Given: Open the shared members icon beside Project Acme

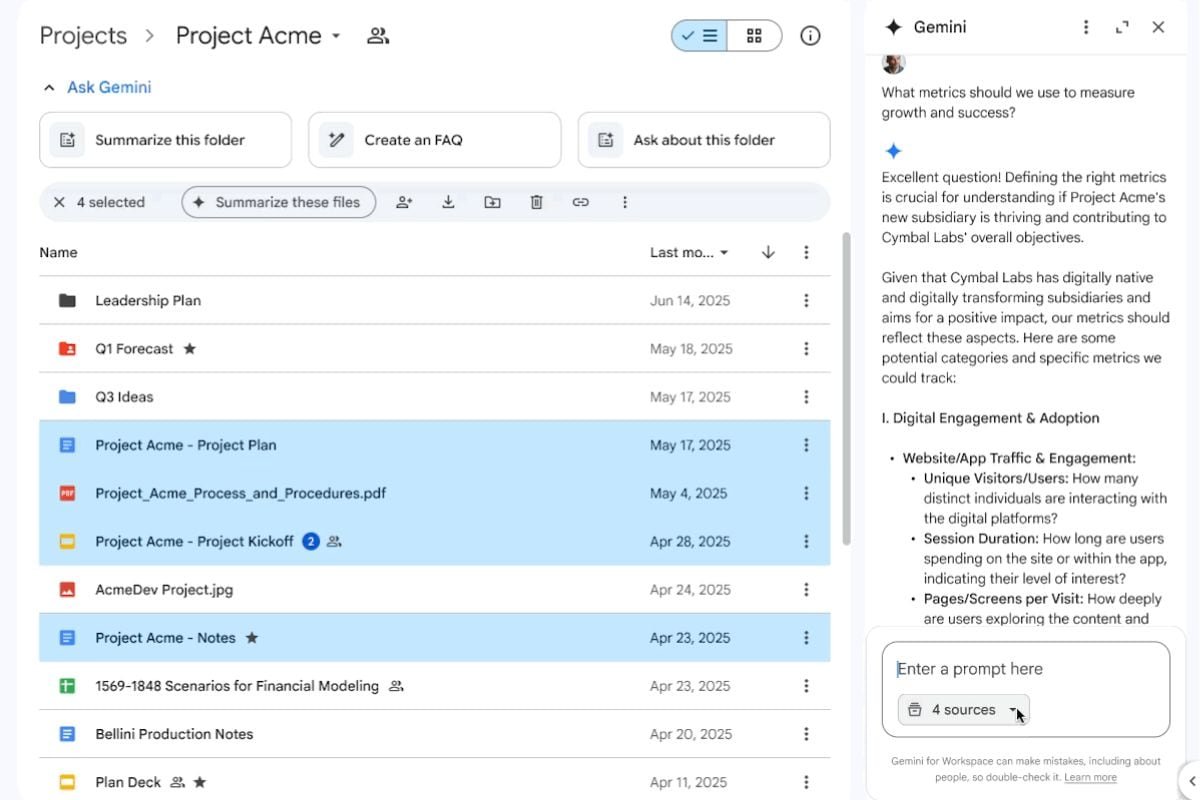Looking at the screenshot, I should [378, 36].
